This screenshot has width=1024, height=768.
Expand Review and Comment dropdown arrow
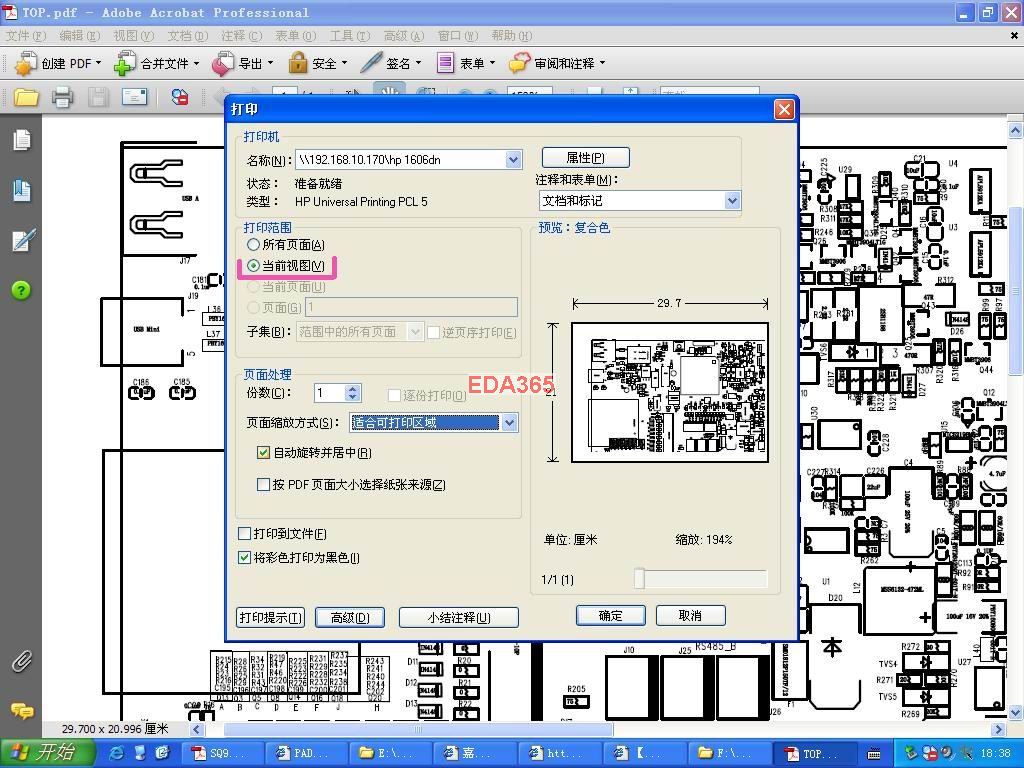602,63
